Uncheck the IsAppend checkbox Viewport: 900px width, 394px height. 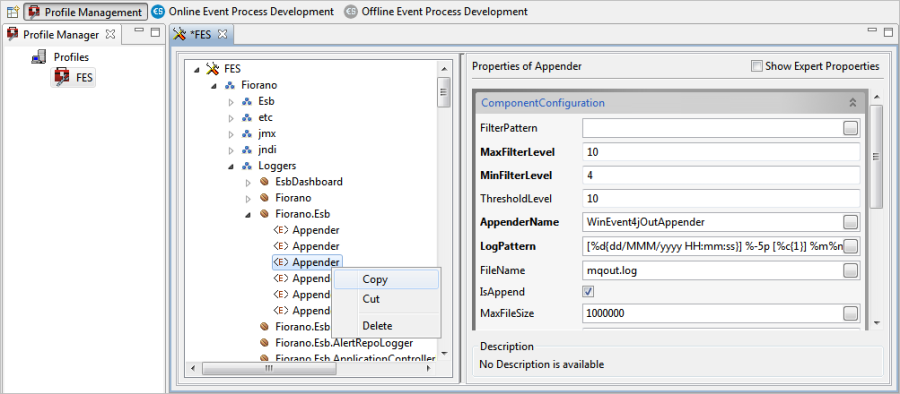tap(588, 292)
